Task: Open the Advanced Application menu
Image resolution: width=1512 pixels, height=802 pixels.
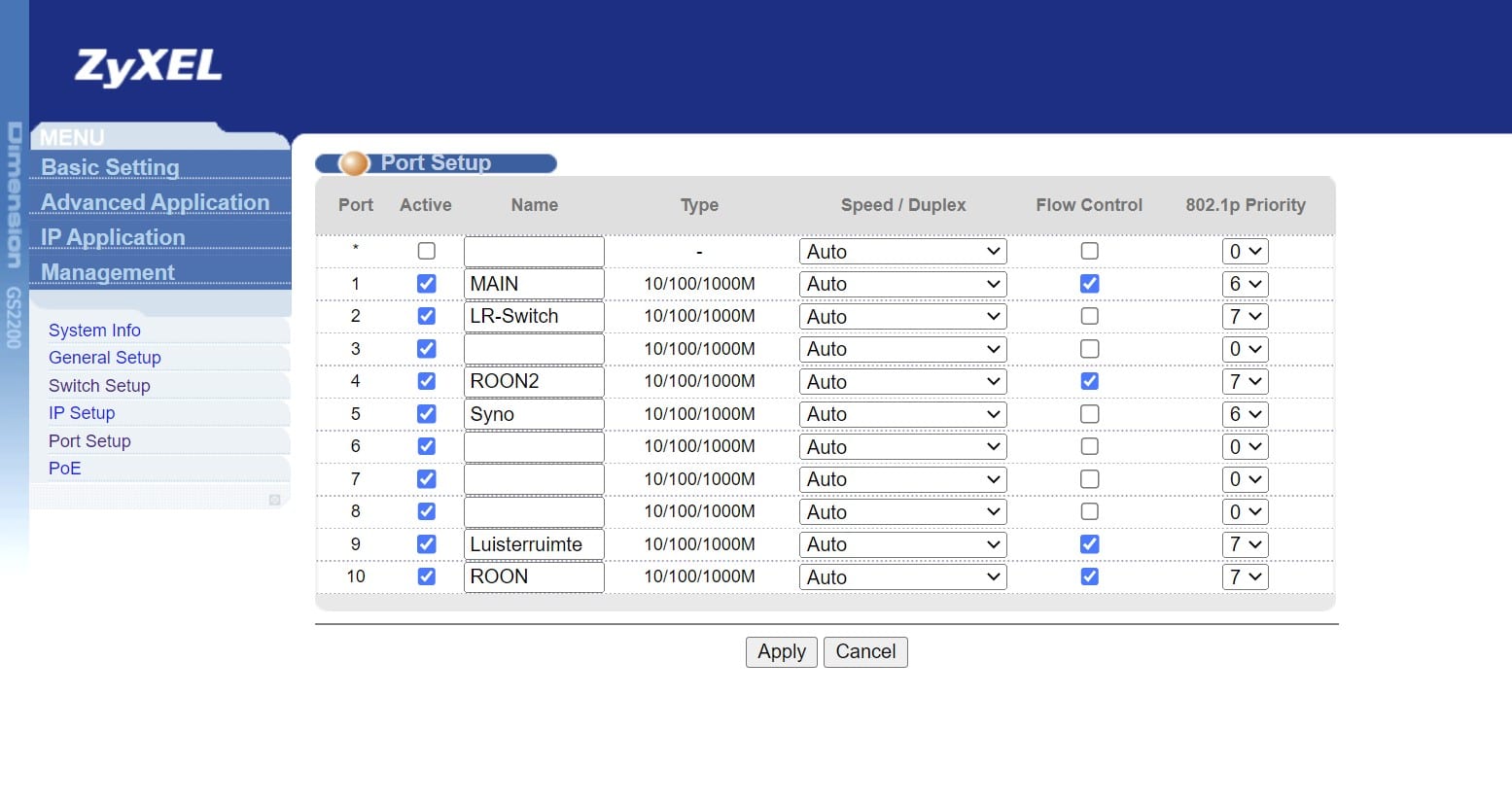Action: tap(156, 202)
